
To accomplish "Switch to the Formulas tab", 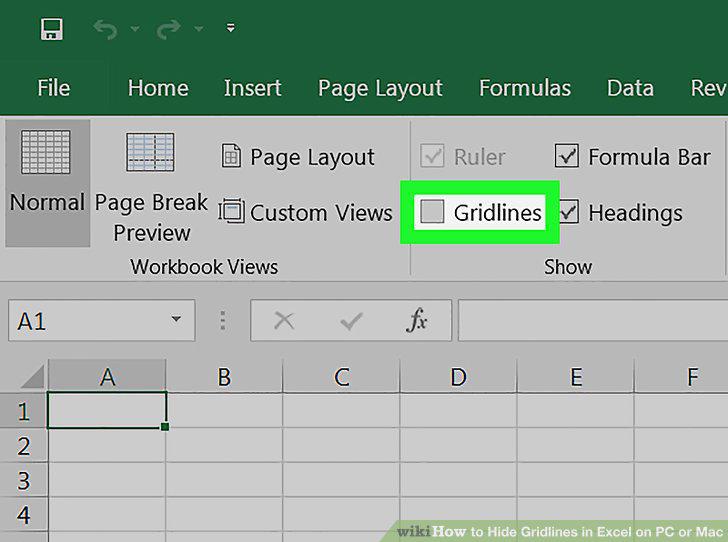I will click(x=525, y=88).
